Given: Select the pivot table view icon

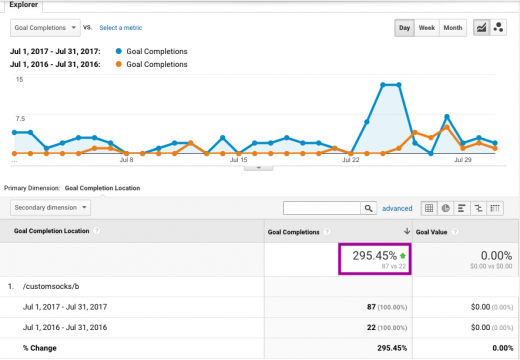Looking at the screenshot, I should tap(495, 208).
